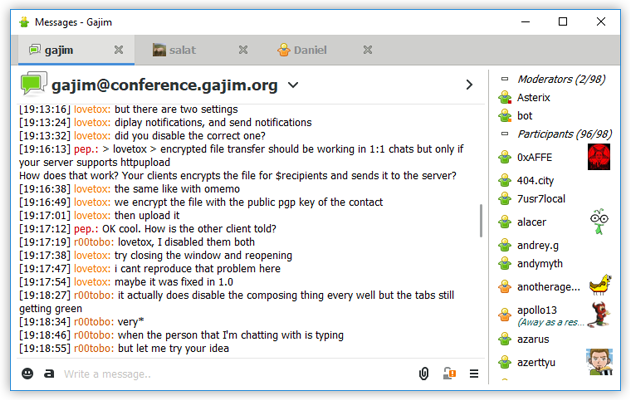Close the Daniel chat tab
The image size is (630, 400).
pyautogui.click(x=368, y=50)
